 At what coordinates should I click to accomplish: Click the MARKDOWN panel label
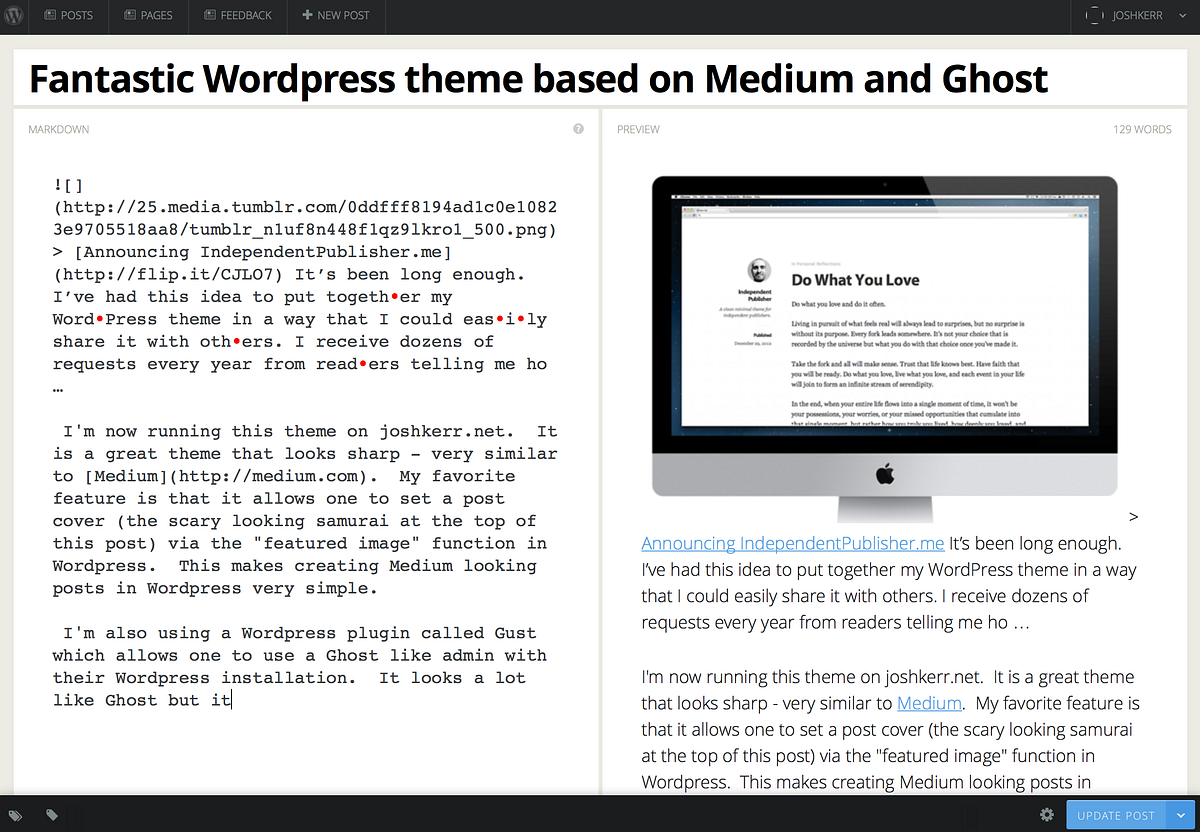click(x=59, y=130)
